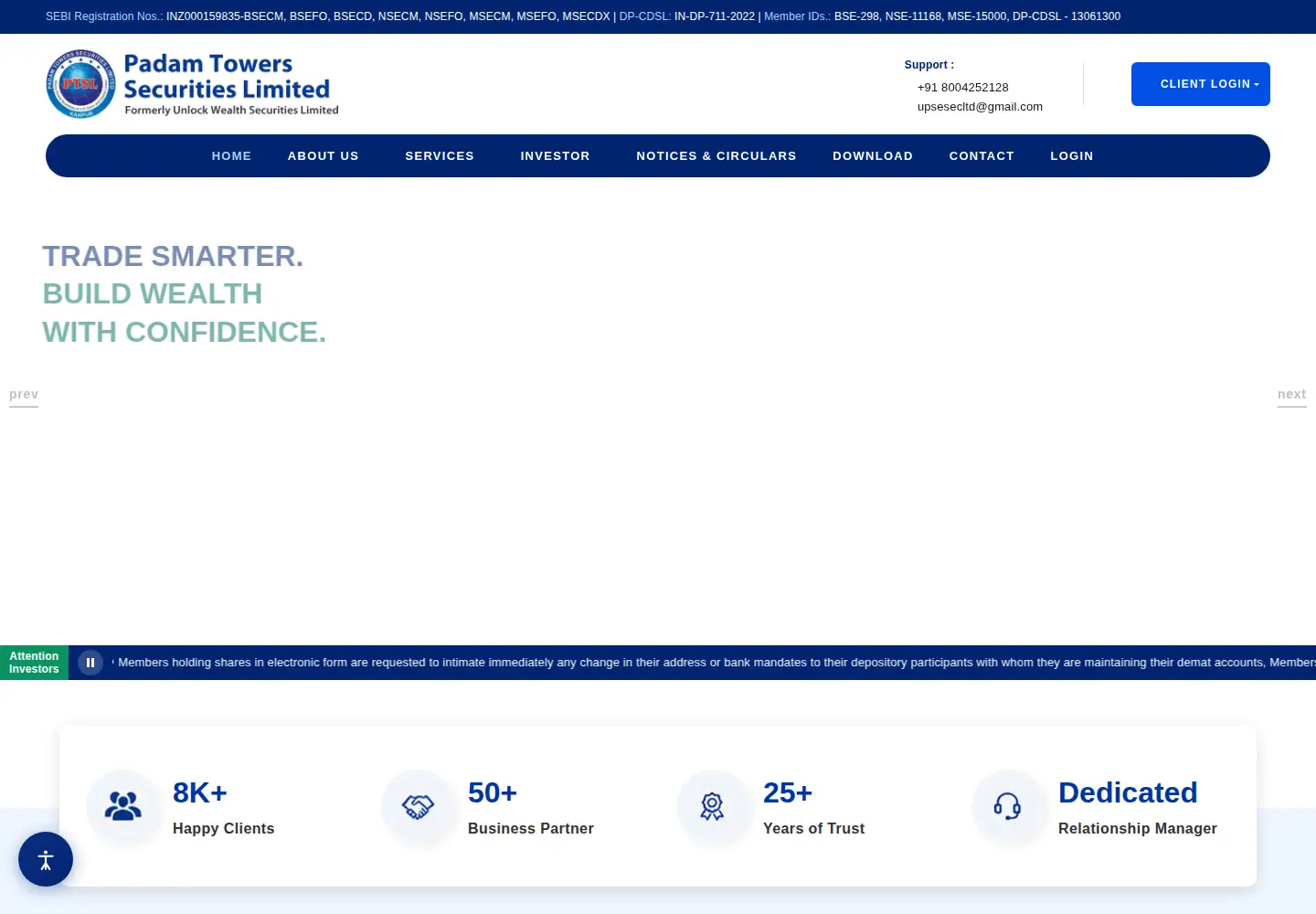Click the DP-CDSL label in top bar

645,16
